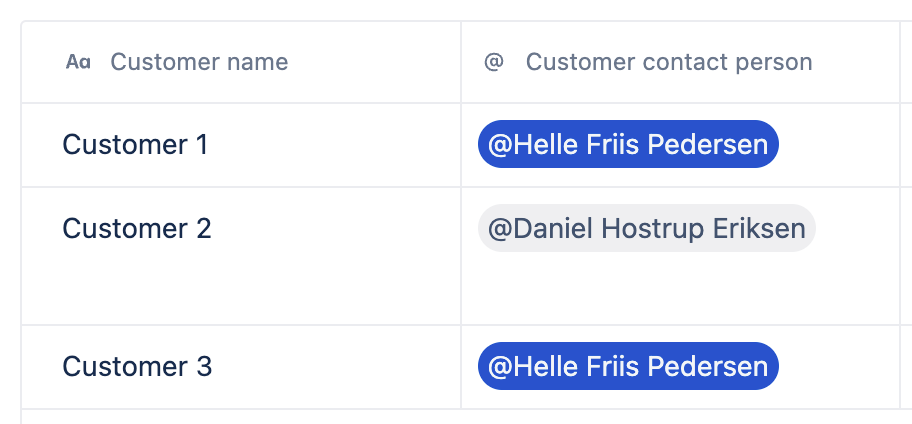
Task: Click the Customer 2 name cell text
Action: coord(137,228)
